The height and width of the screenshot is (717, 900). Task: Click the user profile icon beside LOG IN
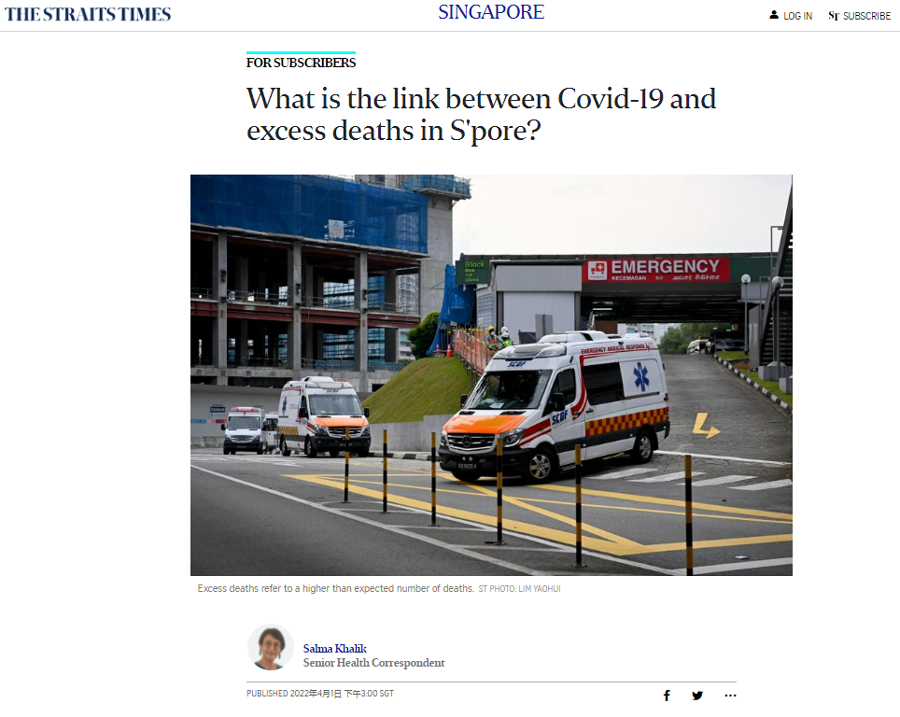(x=774, y=15)
